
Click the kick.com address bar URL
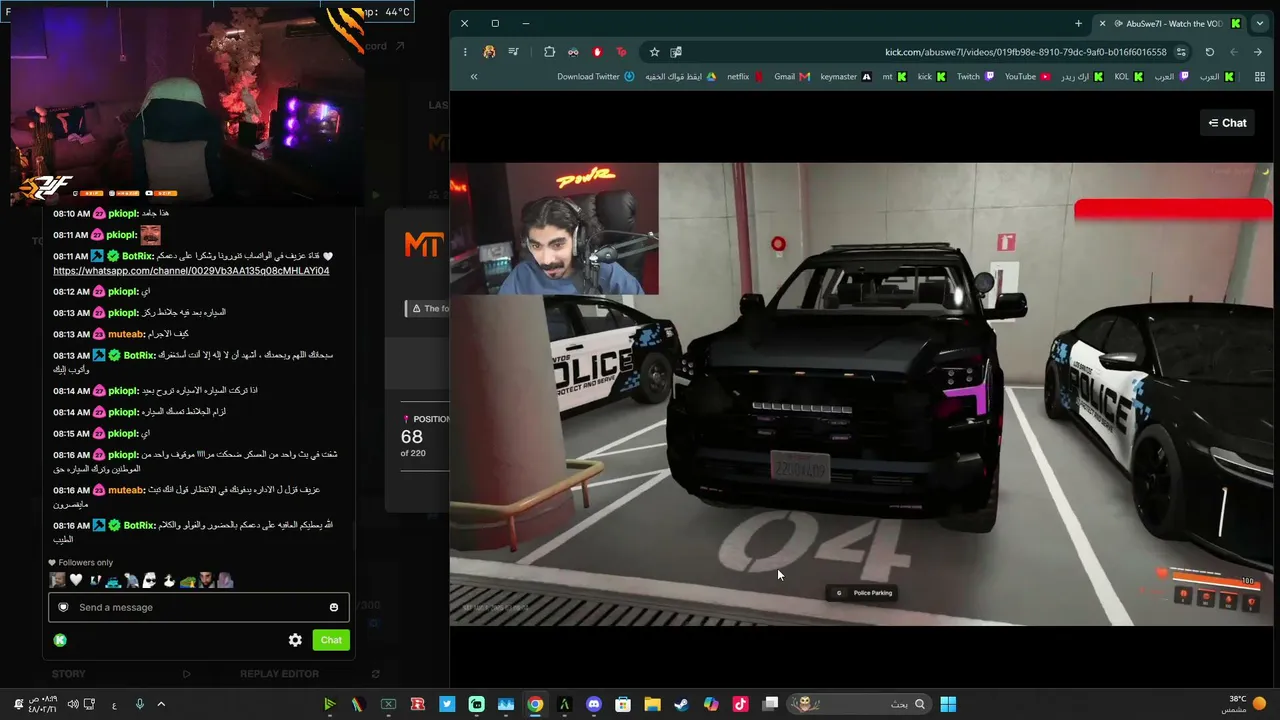[x=1025, y=52]
